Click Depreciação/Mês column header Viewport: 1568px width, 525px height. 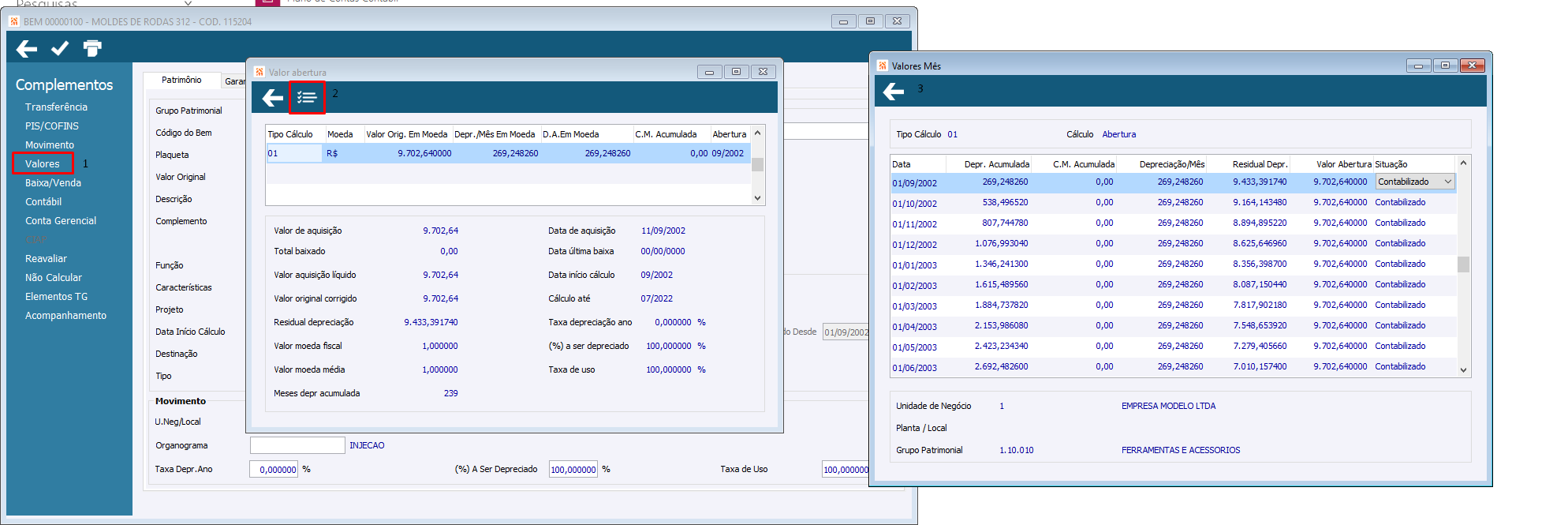pos(1172,164)
